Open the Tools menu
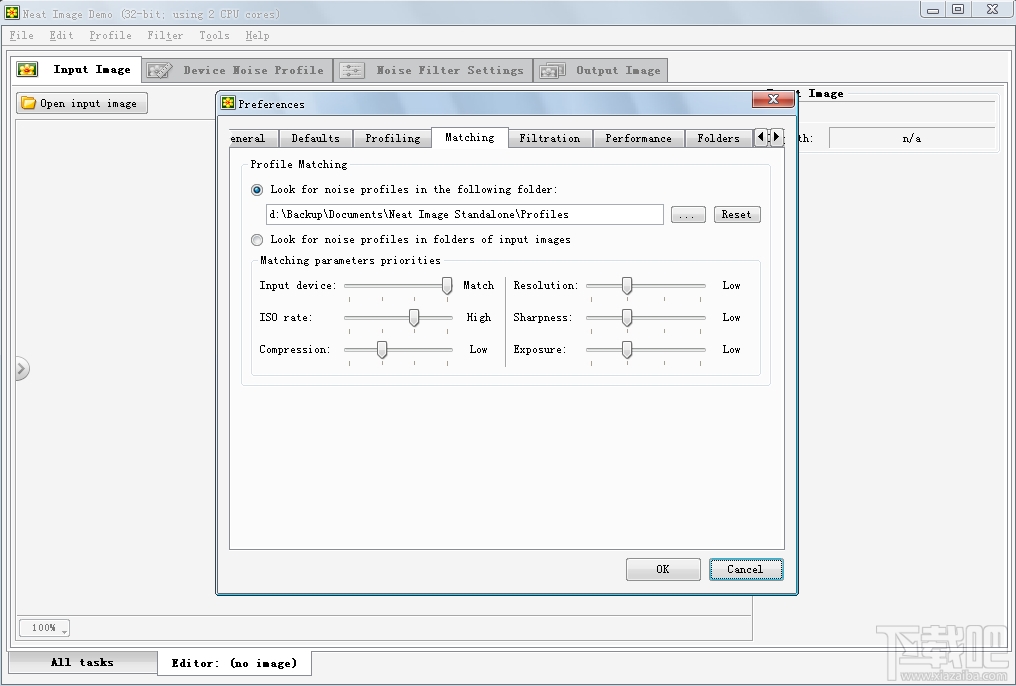 coord(214,36)
